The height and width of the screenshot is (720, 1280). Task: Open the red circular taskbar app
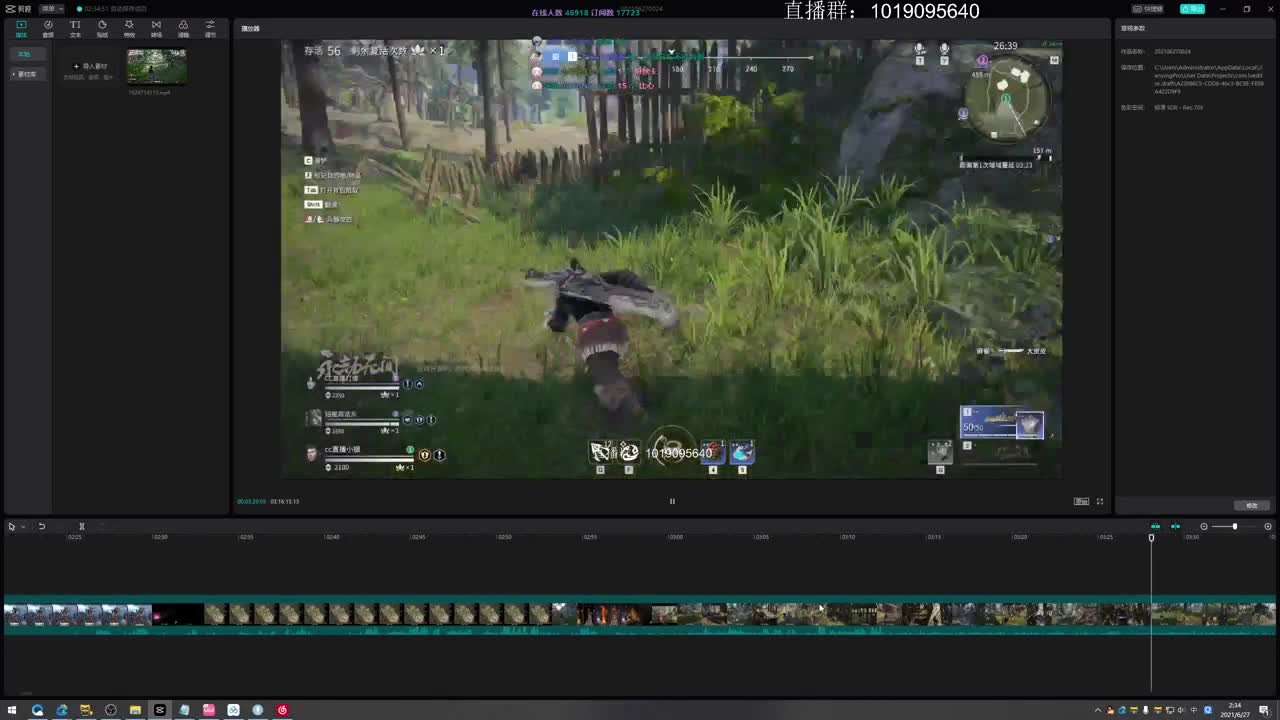(x=282, y=710)
